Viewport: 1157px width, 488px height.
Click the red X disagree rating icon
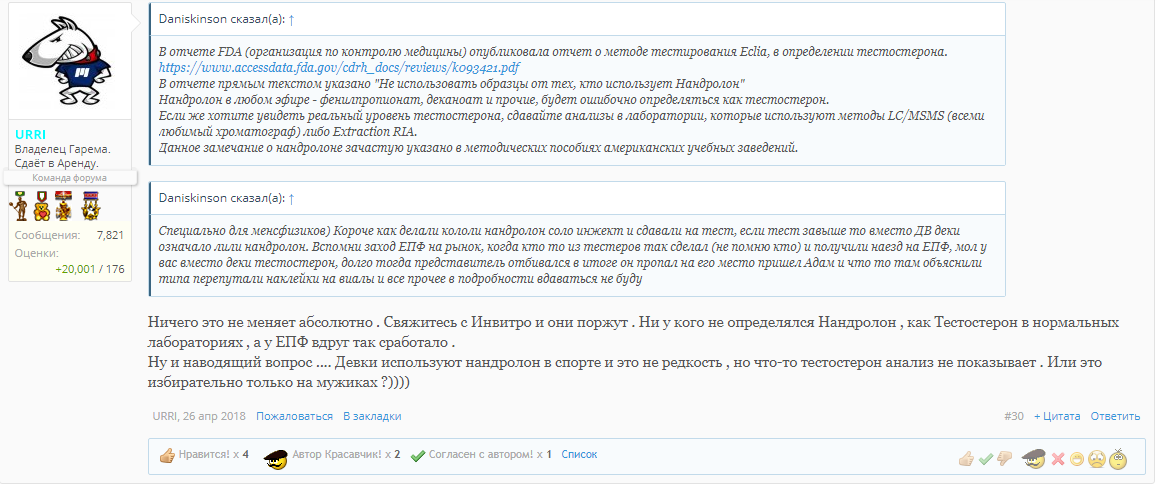1058,459
